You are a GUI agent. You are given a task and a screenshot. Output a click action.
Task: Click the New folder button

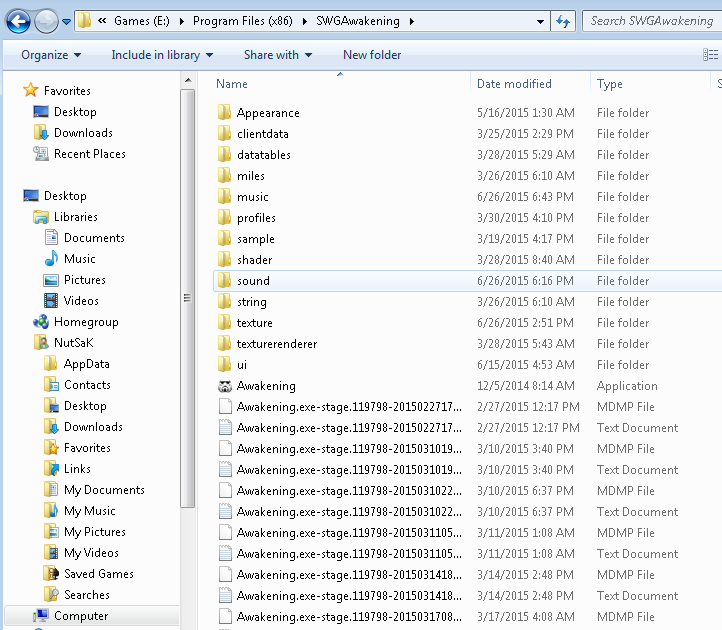[372, 55]
